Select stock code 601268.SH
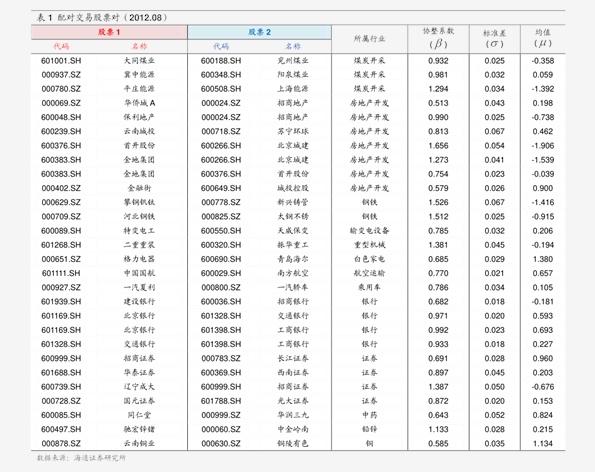 (x=61, y=245)
